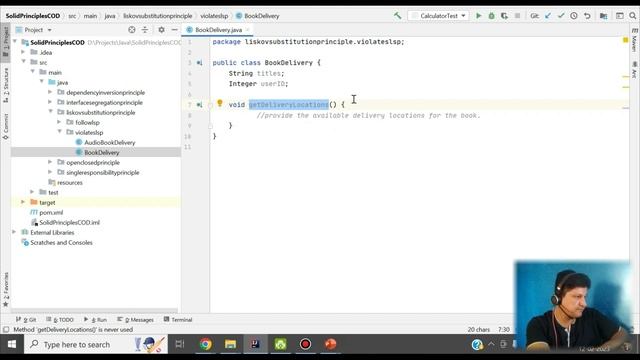Select AudioBookDelivery class in tree
The width and height of the screenshot is (640, 360).
[x=109, y=142]
